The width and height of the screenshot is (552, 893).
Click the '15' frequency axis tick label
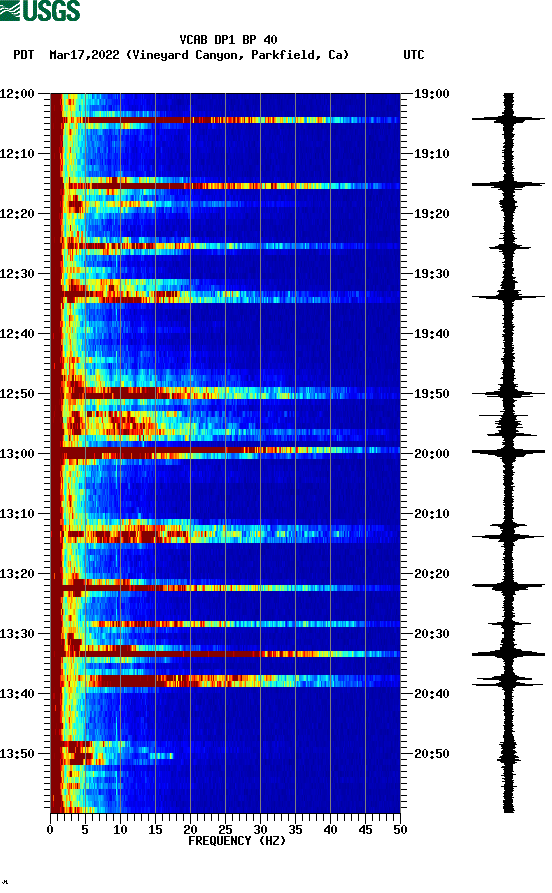pos(155,830)
